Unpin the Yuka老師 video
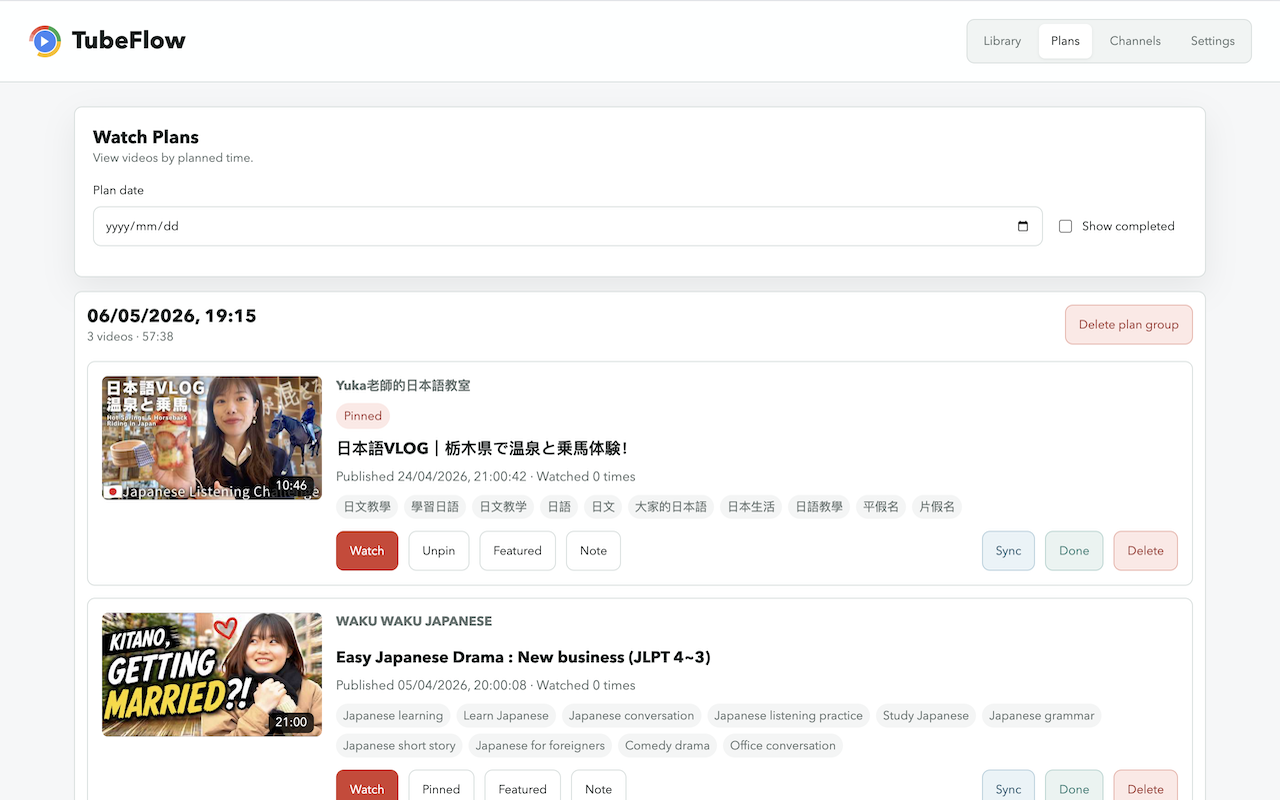 point(438,551)
